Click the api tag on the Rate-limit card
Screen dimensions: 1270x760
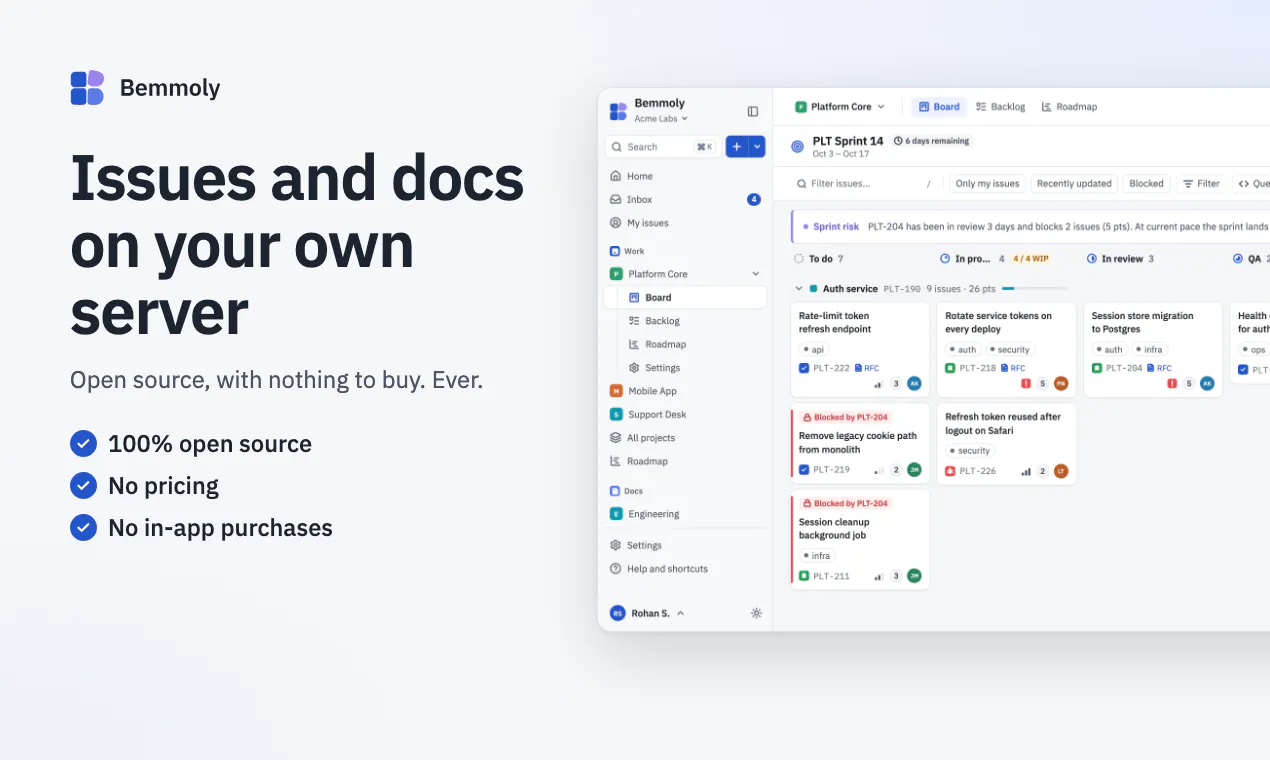point(813,350)
